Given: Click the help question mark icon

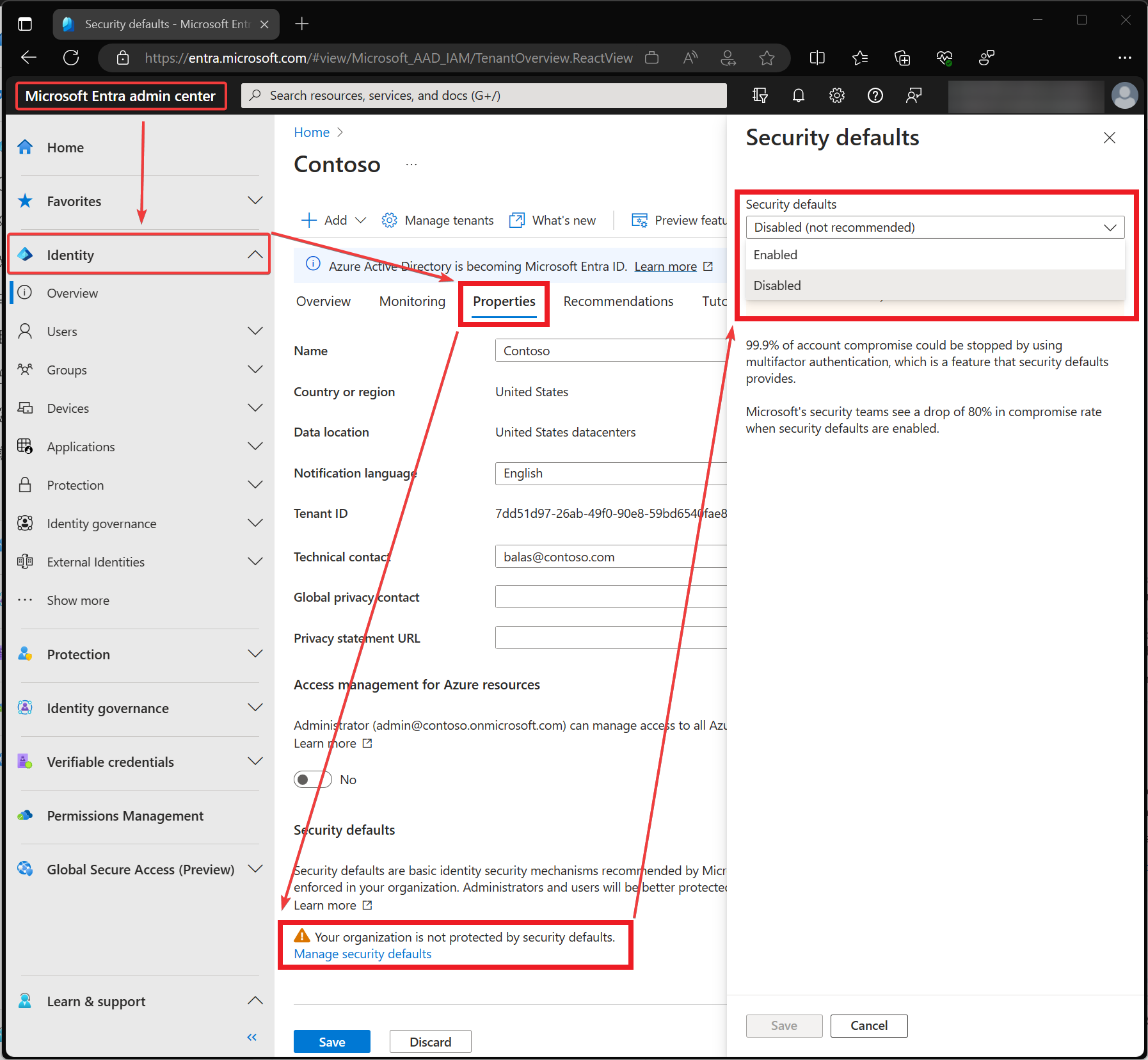Looking at the screenshot, I should pos(875,96).
